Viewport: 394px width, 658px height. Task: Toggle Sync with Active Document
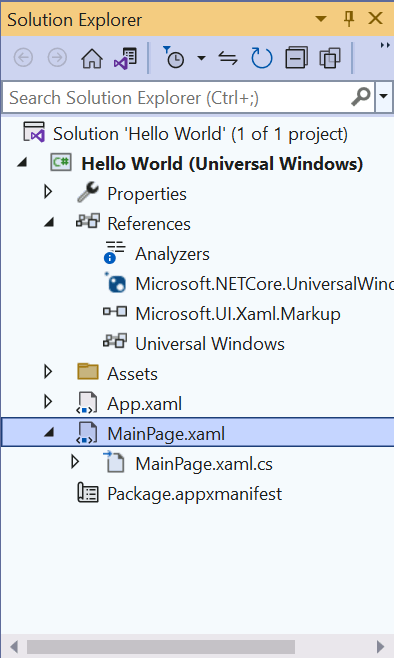point(228,58)
